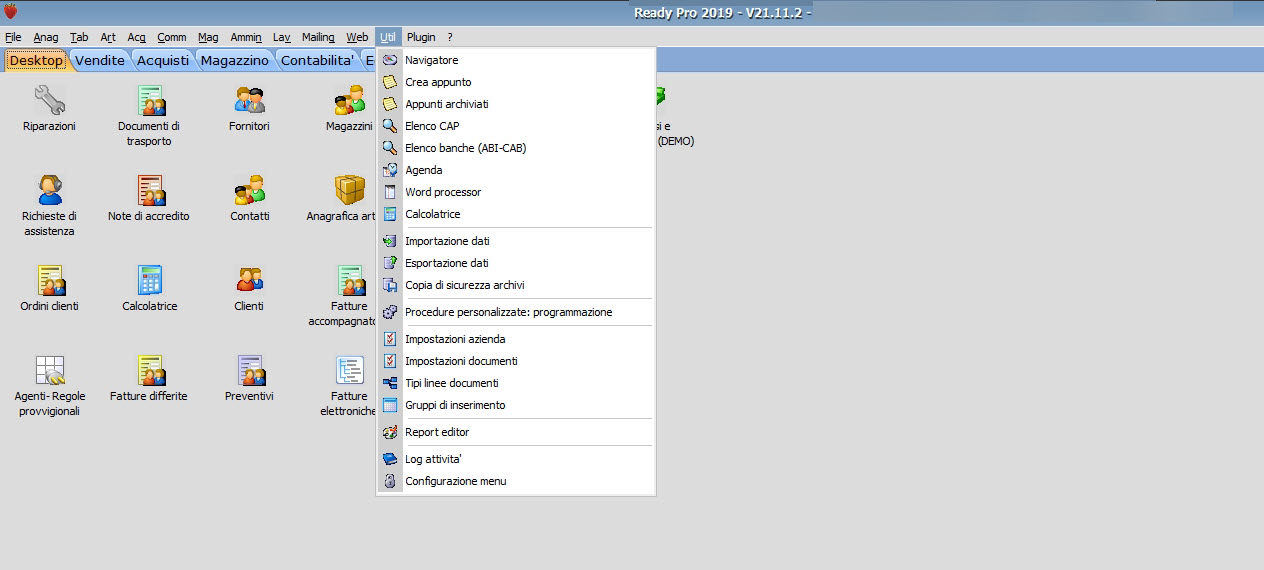Open the Fornitori icon

tap(249, 101)
